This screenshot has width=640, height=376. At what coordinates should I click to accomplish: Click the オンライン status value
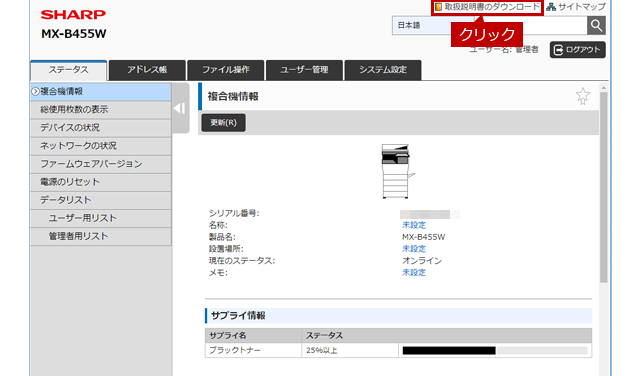point(422,260)
